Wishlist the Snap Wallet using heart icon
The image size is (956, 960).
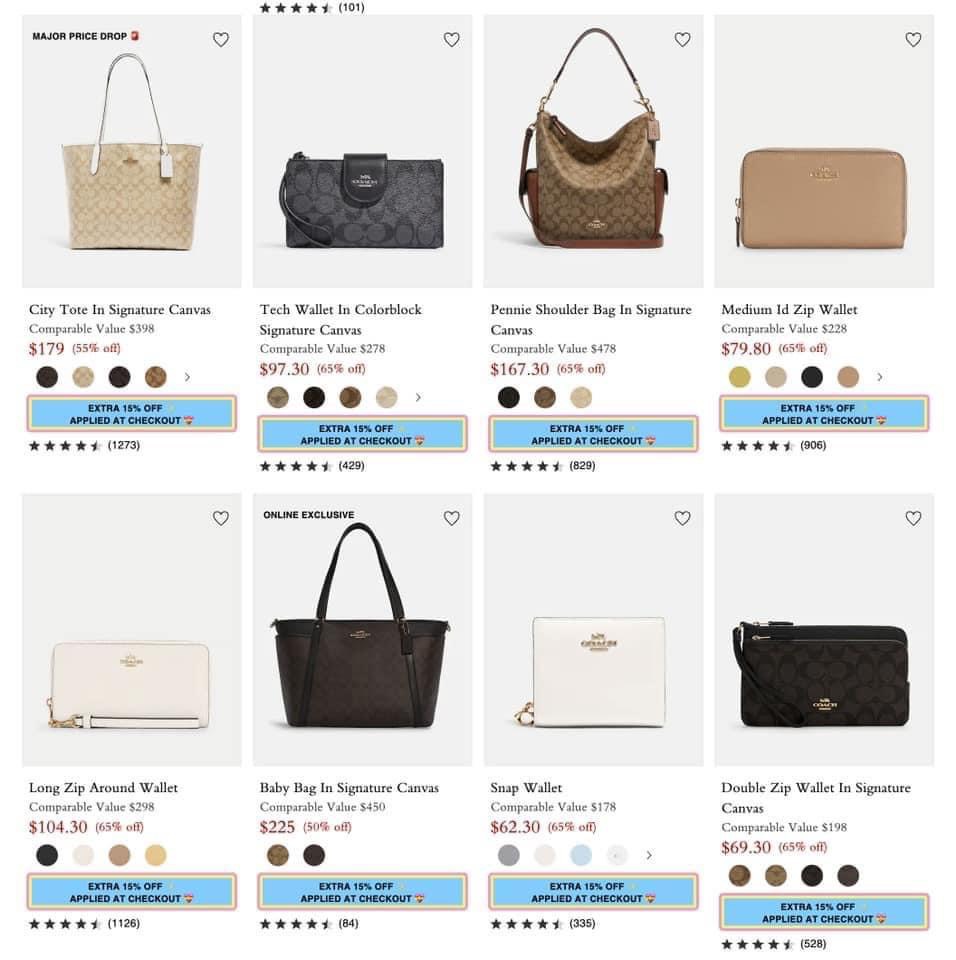682,518
